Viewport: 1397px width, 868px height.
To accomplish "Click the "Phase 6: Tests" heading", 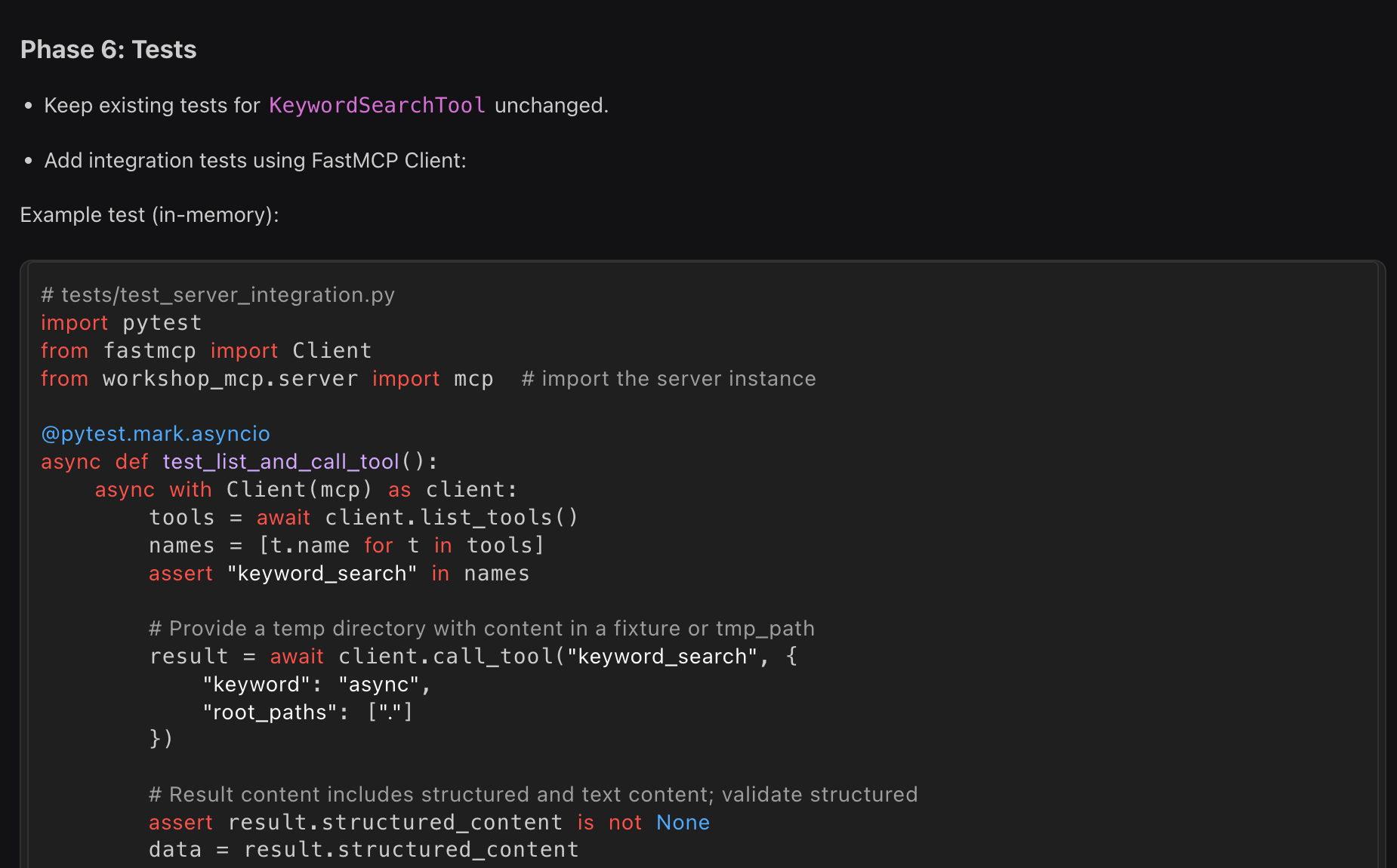I will pos(108,50).
